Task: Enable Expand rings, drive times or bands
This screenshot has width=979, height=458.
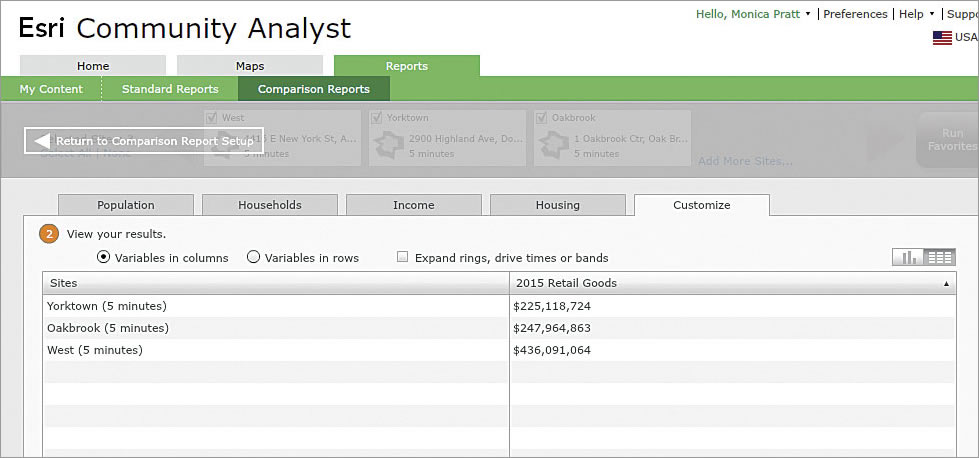Action: [402, 257]
